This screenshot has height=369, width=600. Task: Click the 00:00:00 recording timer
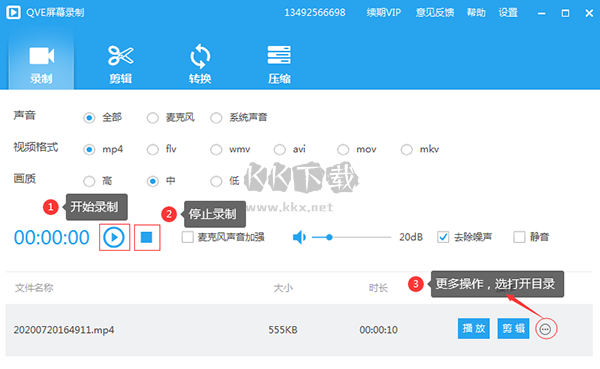point(52,238)
